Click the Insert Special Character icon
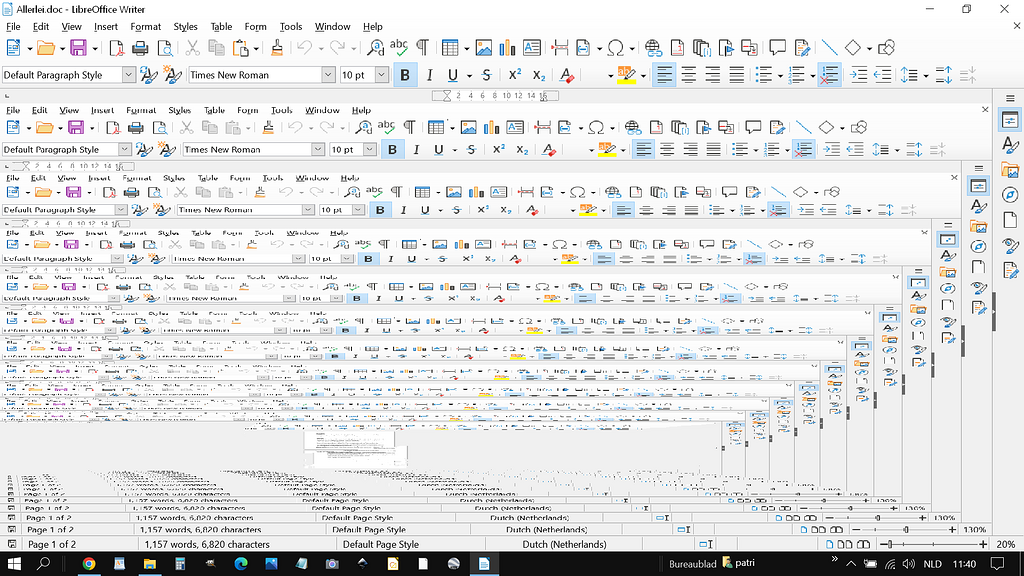 click(614, 46)
